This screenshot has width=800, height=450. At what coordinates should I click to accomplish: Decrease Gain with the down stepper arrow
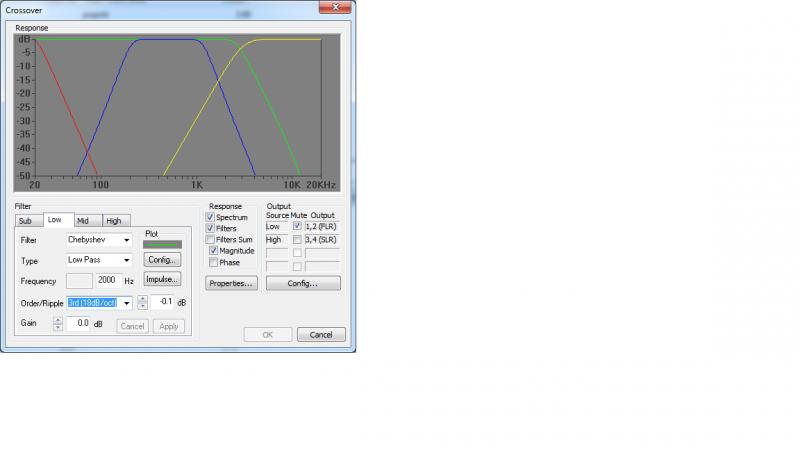pyautogui.click(x=58, y=328)
